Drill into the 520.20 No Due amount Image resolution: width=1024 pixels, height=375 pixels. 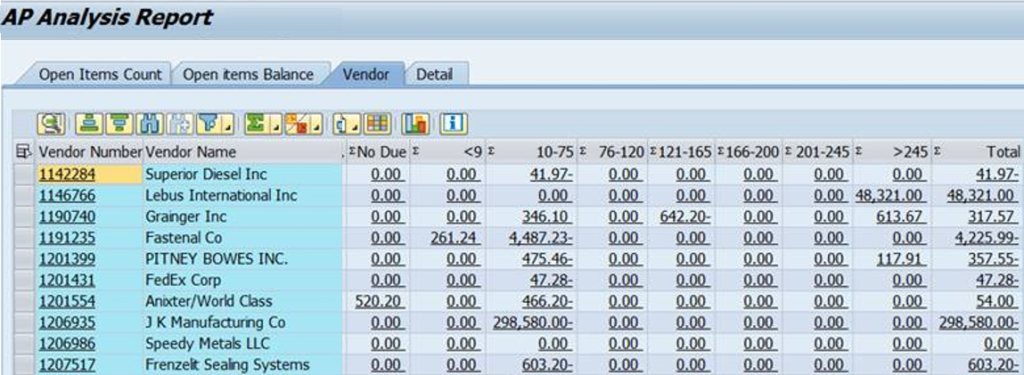pos(377,301)
